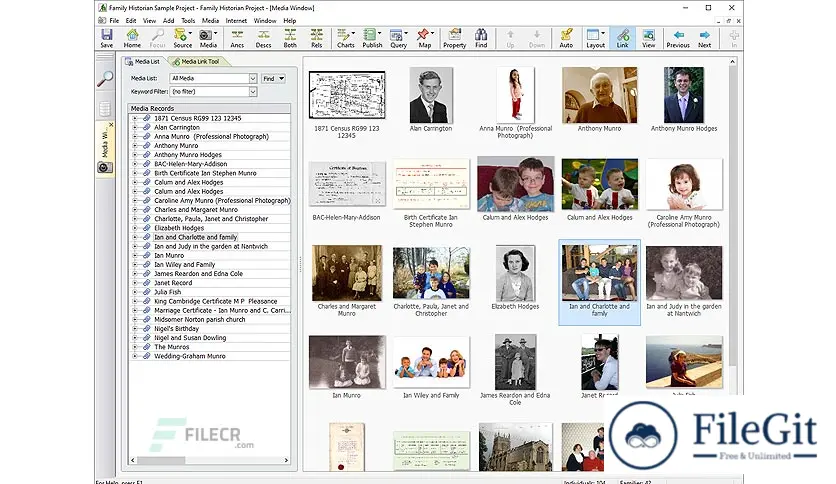836x484 pixels.
Task: Click the Find binoculars icon
Action: tap(481, 38)
